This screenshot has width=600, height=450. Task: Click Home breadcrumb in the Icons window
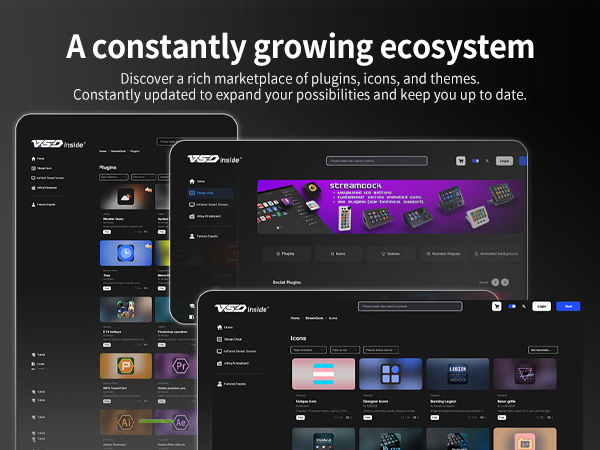pyautogui.click(x=295, y=318)
